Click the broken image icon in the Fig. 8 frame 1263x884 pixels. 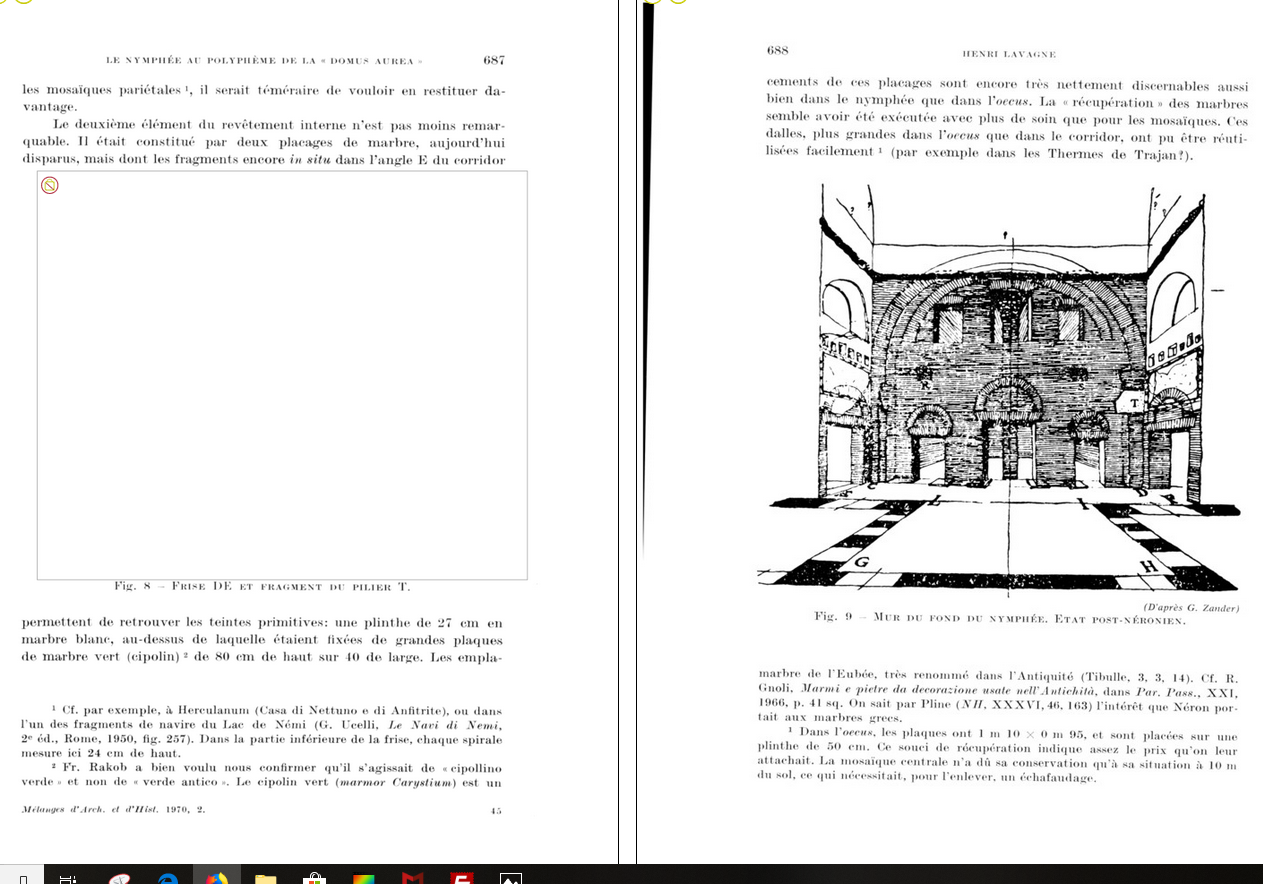[x=49, y=185]
